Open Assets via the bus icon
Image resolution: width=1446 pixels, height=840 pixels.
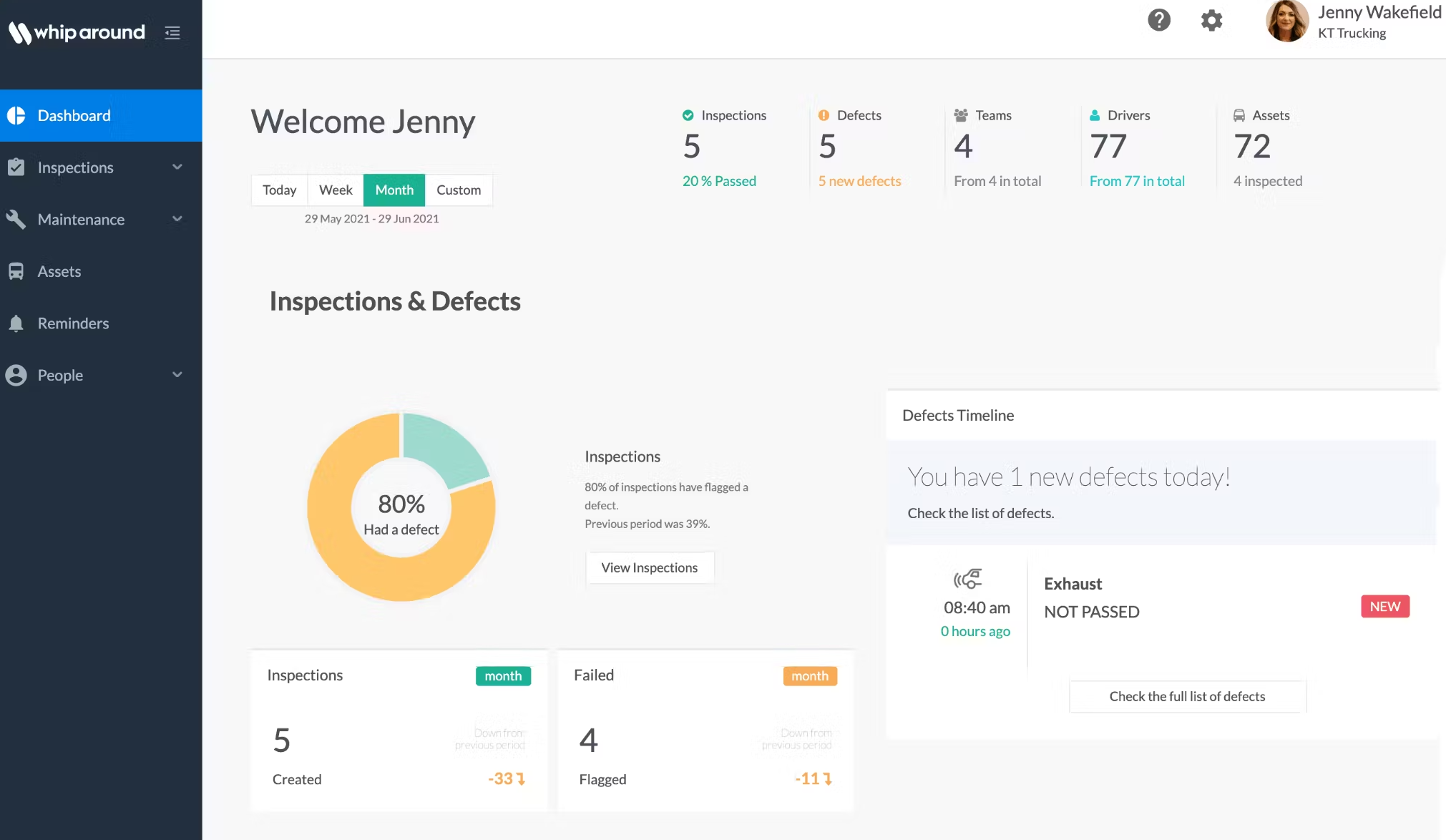16,271
